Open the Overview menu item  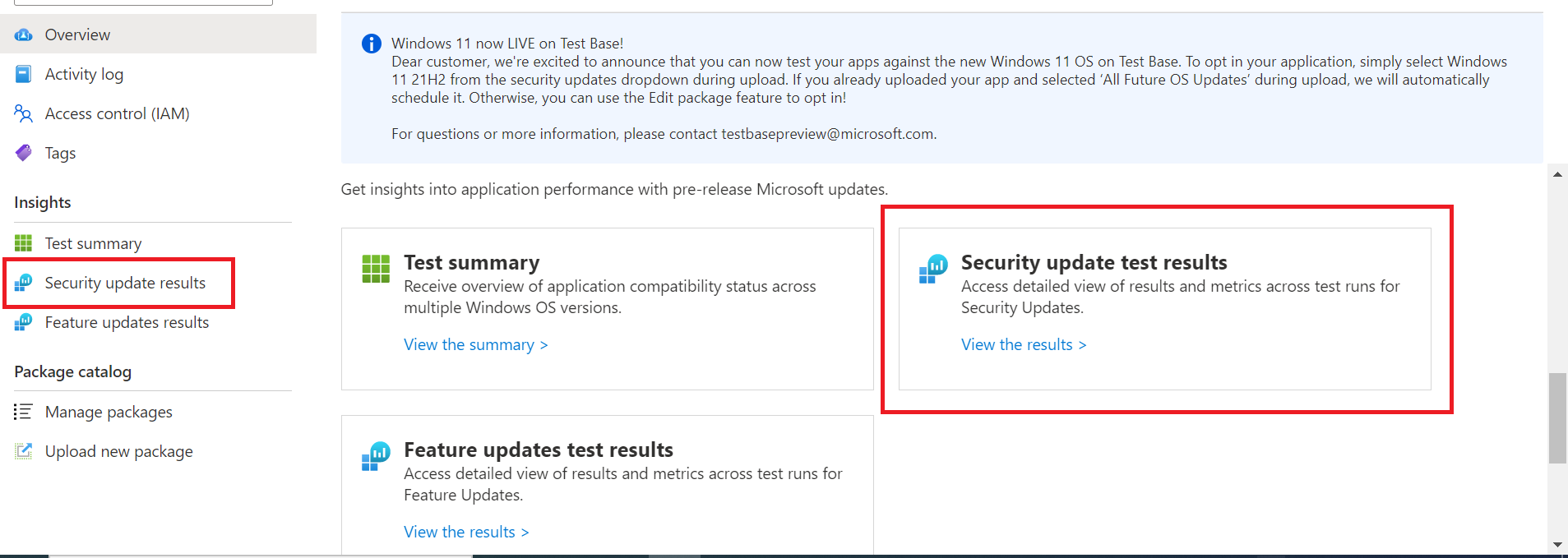tap(77, 35)
